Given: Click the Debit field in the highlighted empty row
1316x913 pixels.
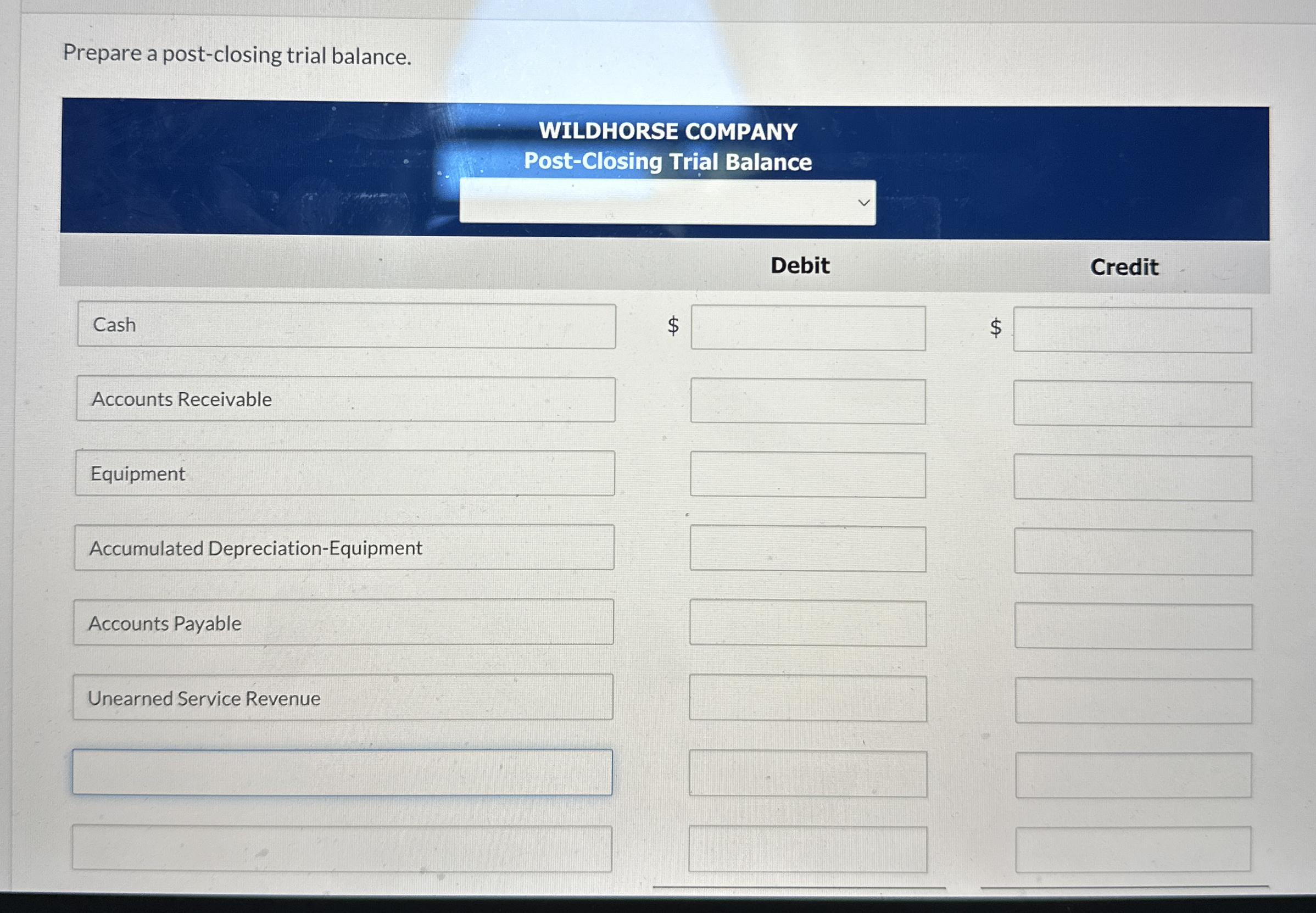Looking at the screenshot, I should point(808,773).
